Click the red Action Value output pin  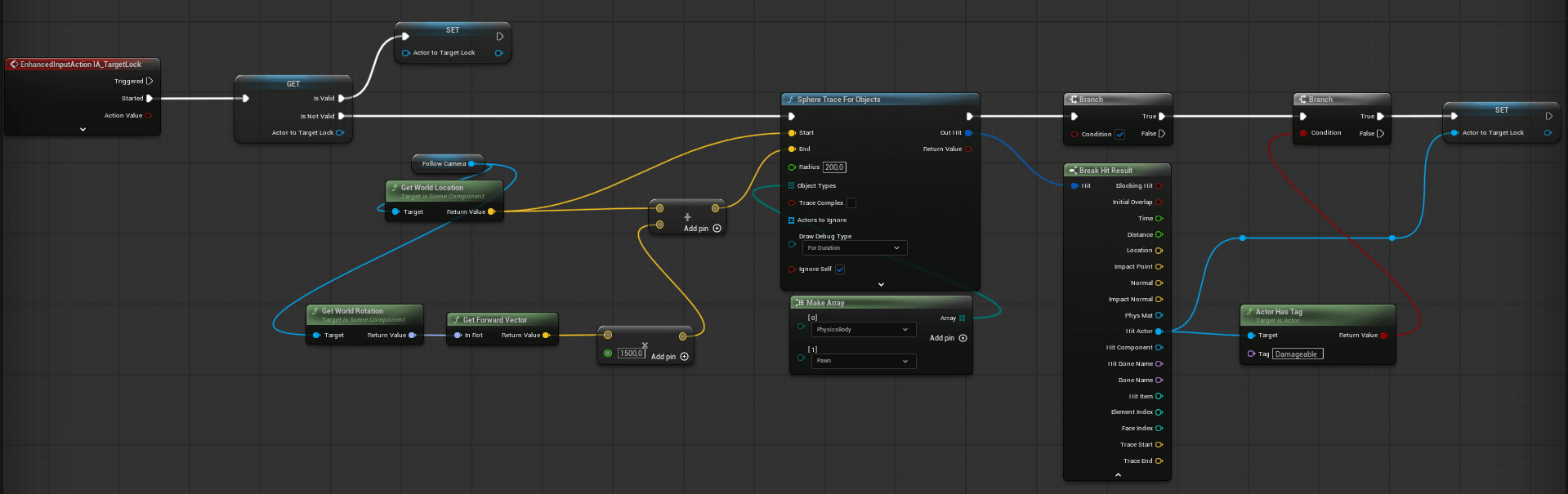coord(148,115)
